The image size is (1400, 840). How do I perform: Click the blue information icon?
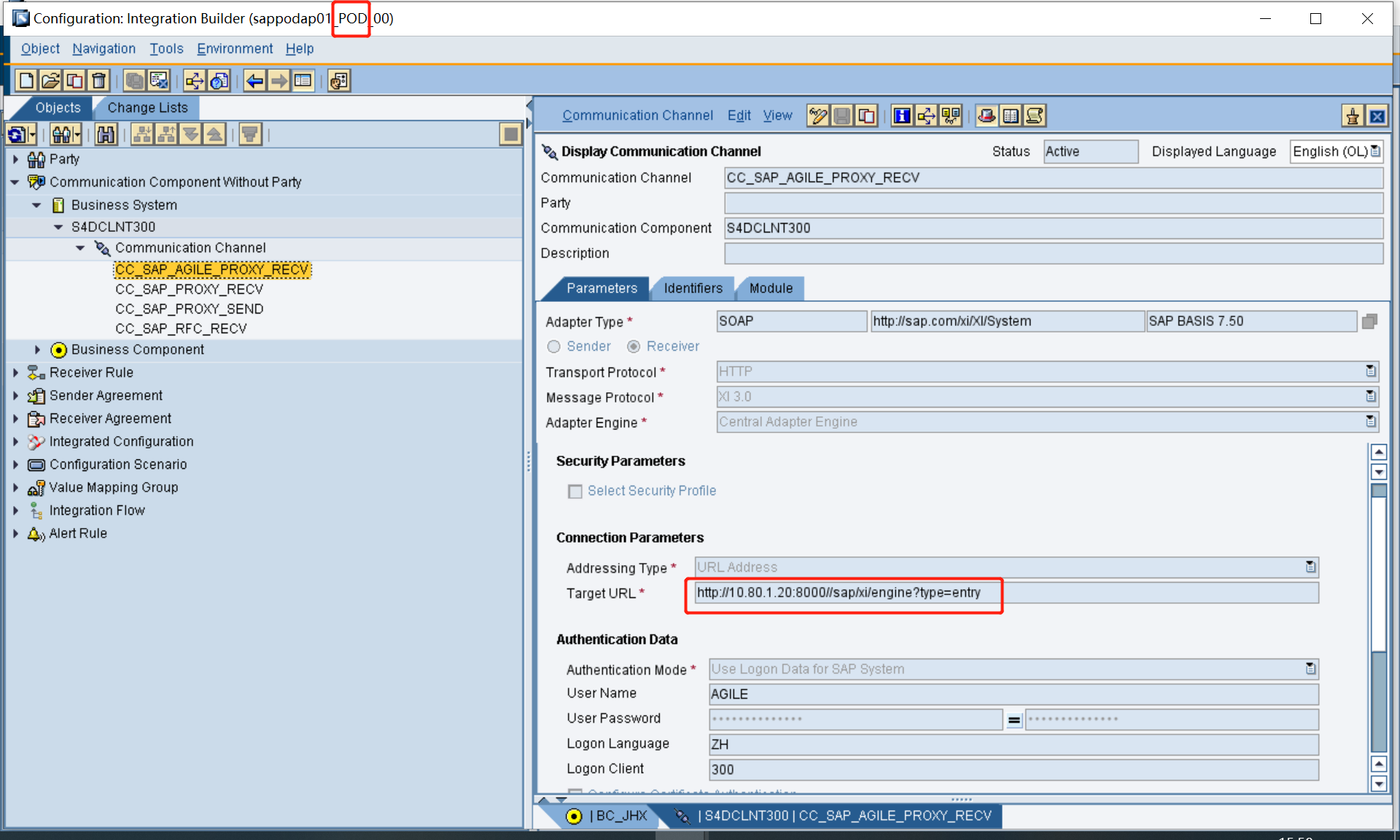coord(902,116)
